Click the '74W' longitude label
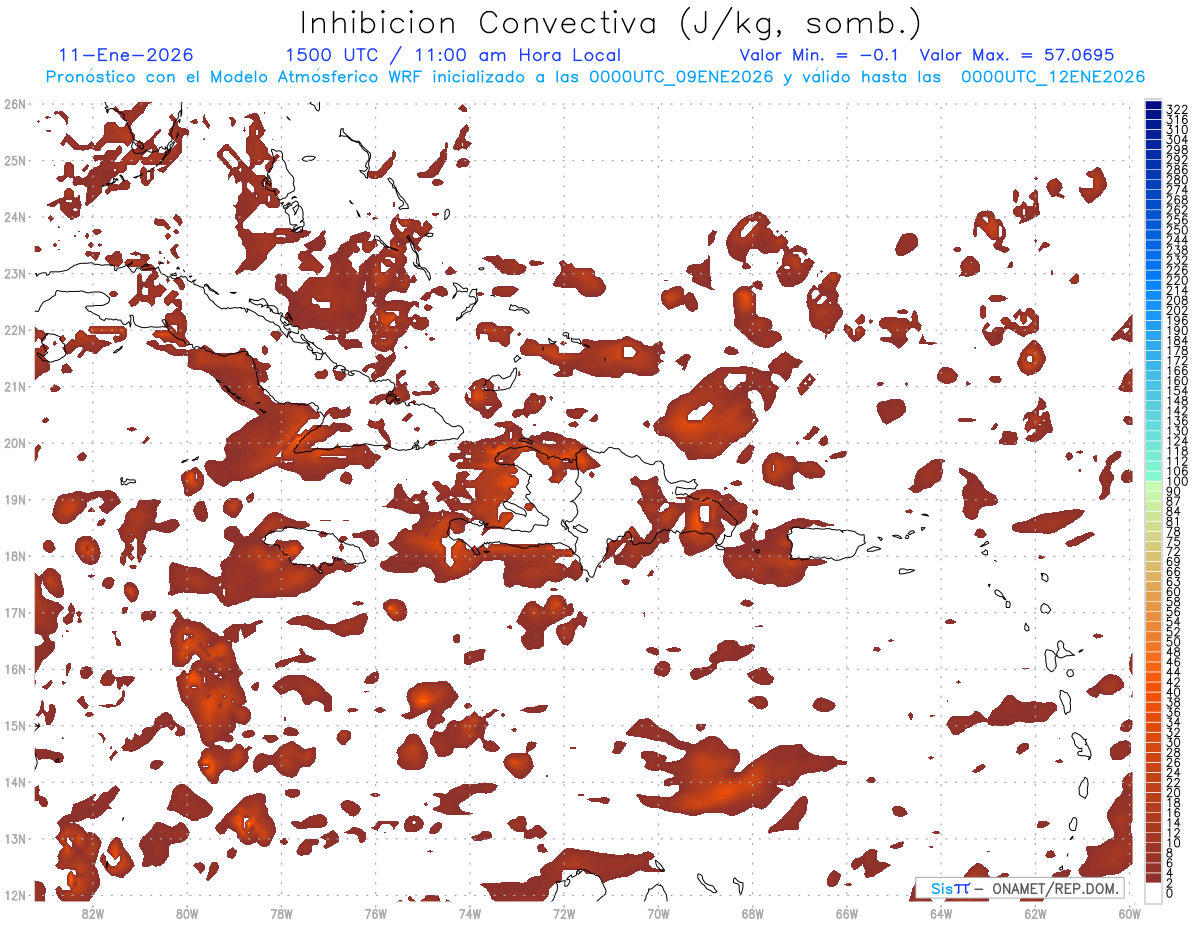Image resolution: width=1200 pixels, height=927 pixels. (x=470, y=914)
